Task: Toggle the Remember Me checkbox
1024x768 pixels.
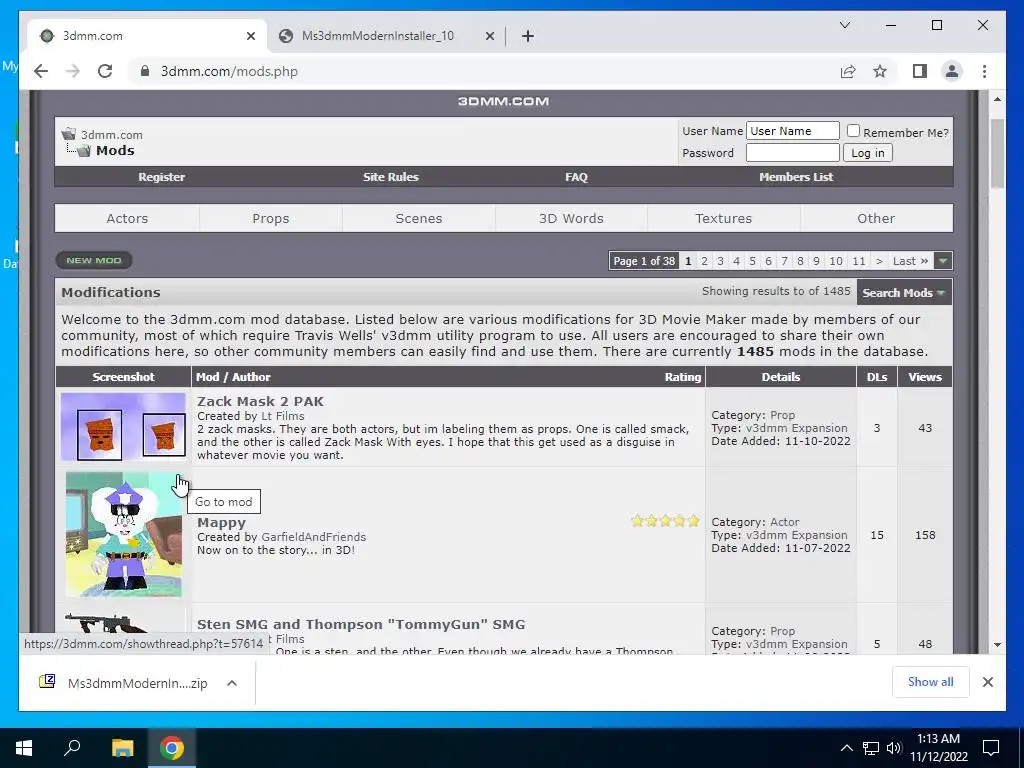Action: point(853,131)
